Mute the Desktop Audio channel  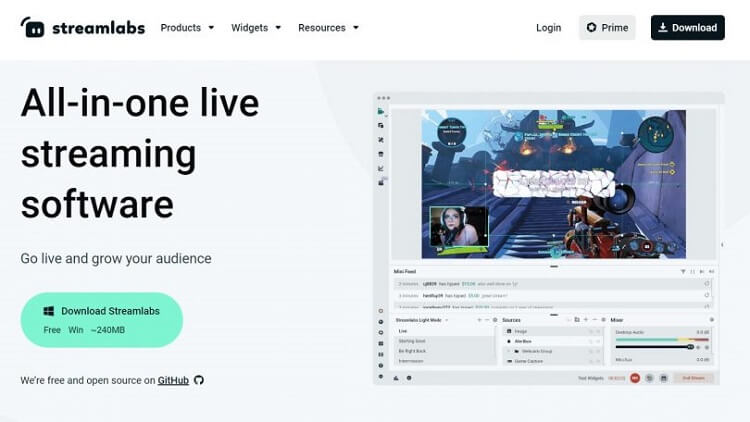(698, 347)
